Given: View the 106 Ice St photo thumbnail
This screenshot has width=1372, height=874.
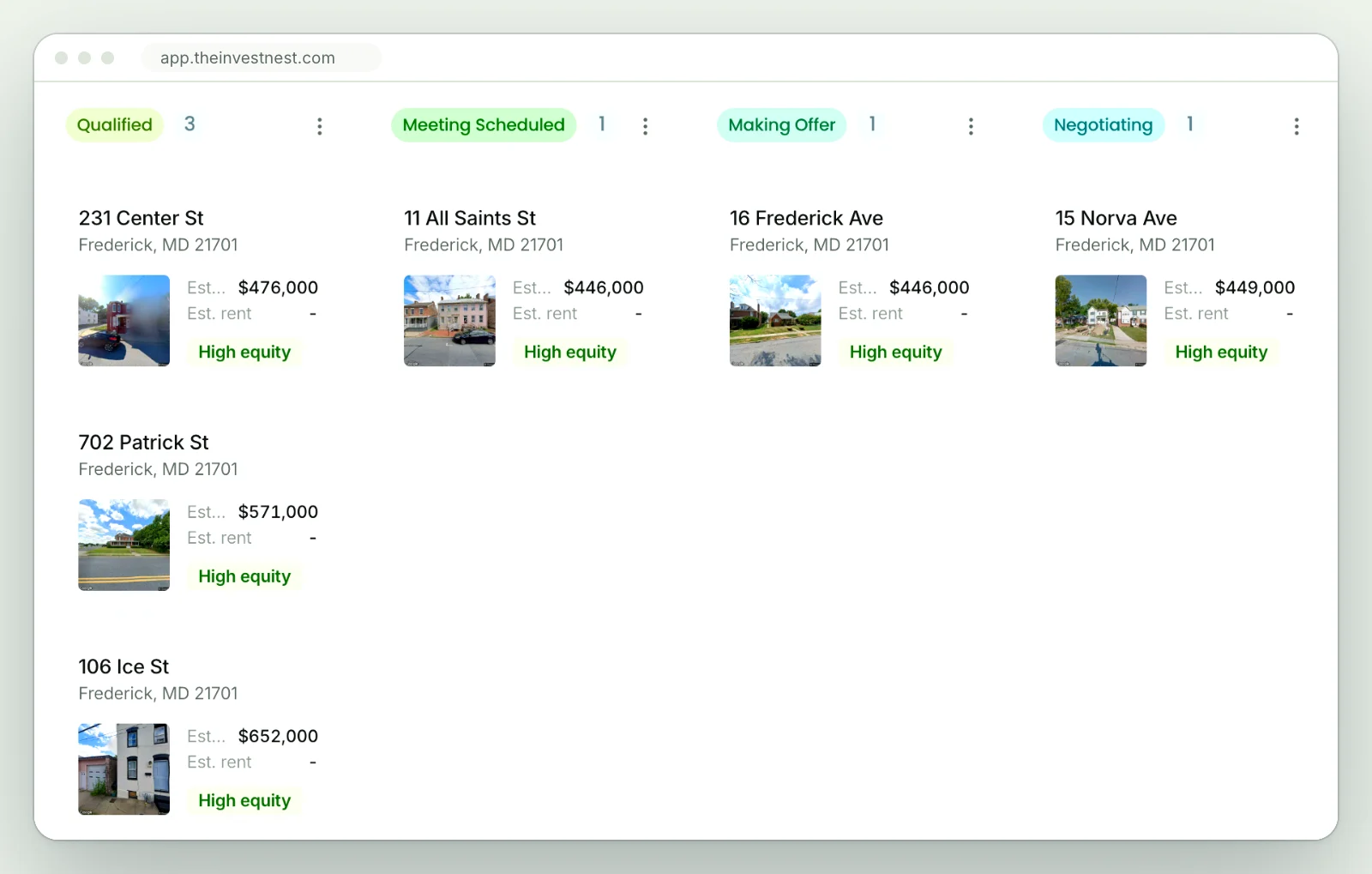Looking at the screenshot, I should (124, 769).
